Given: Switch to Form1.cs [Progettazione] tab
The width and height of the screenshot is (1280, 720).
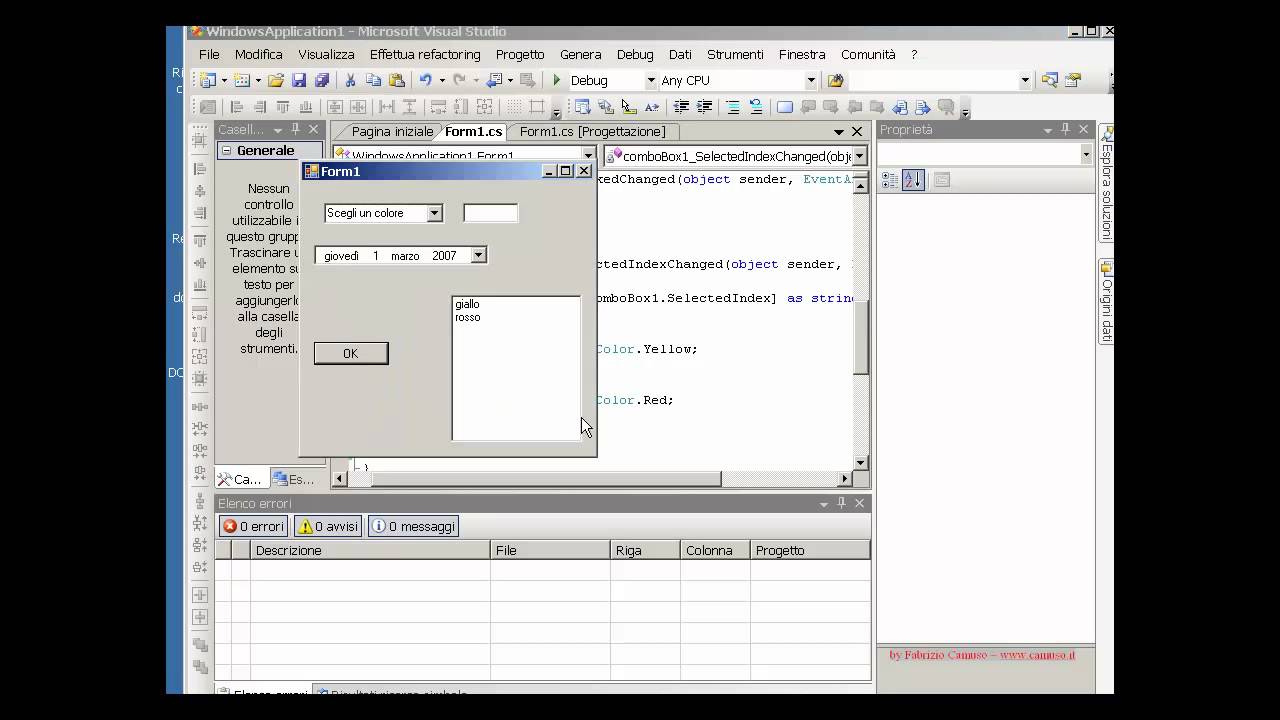Looking at the screenshot, I should point(592,131).
